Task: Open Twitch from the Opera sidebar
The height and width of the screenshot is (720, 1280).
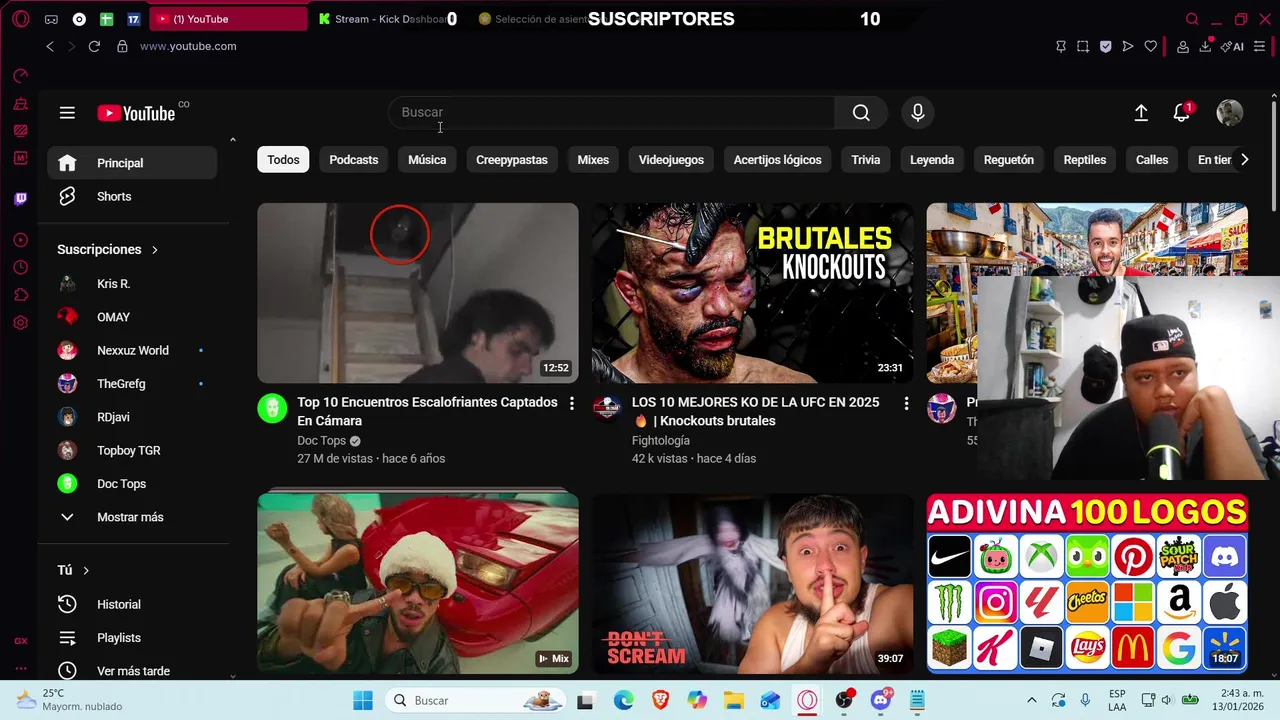Action: point(20,198)
